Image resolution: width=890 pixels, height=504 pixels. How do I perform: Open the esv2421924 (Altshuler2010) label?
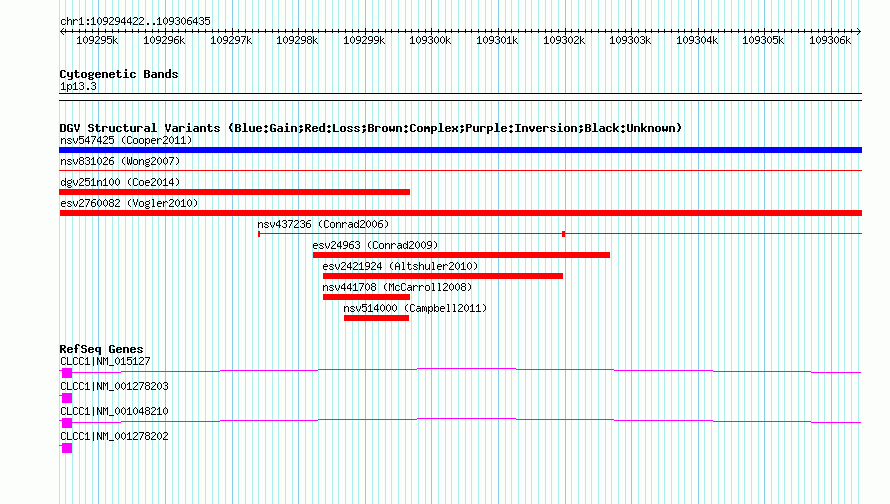tap(400, 266)
